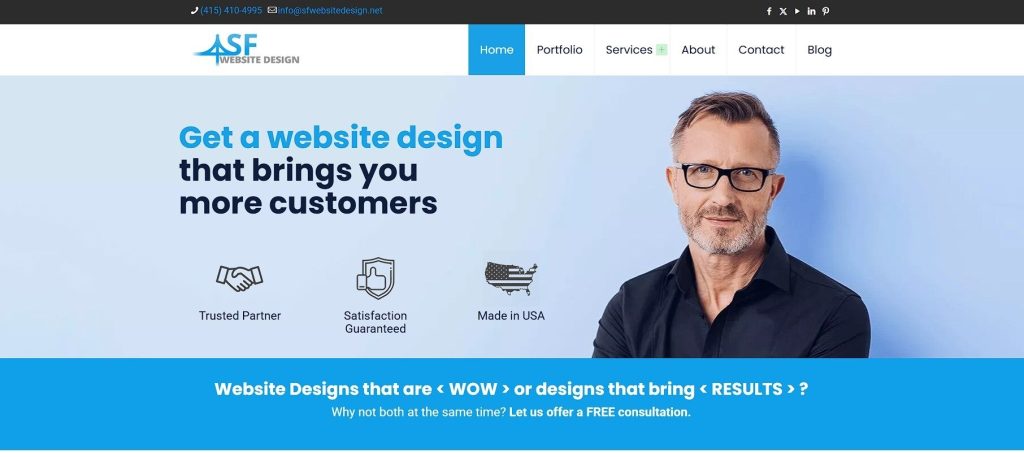Image resolution: width=1024 pixels, height=457 pixels.
Task: Click the thumbs-up shield icon
Action: click(376, 278)
